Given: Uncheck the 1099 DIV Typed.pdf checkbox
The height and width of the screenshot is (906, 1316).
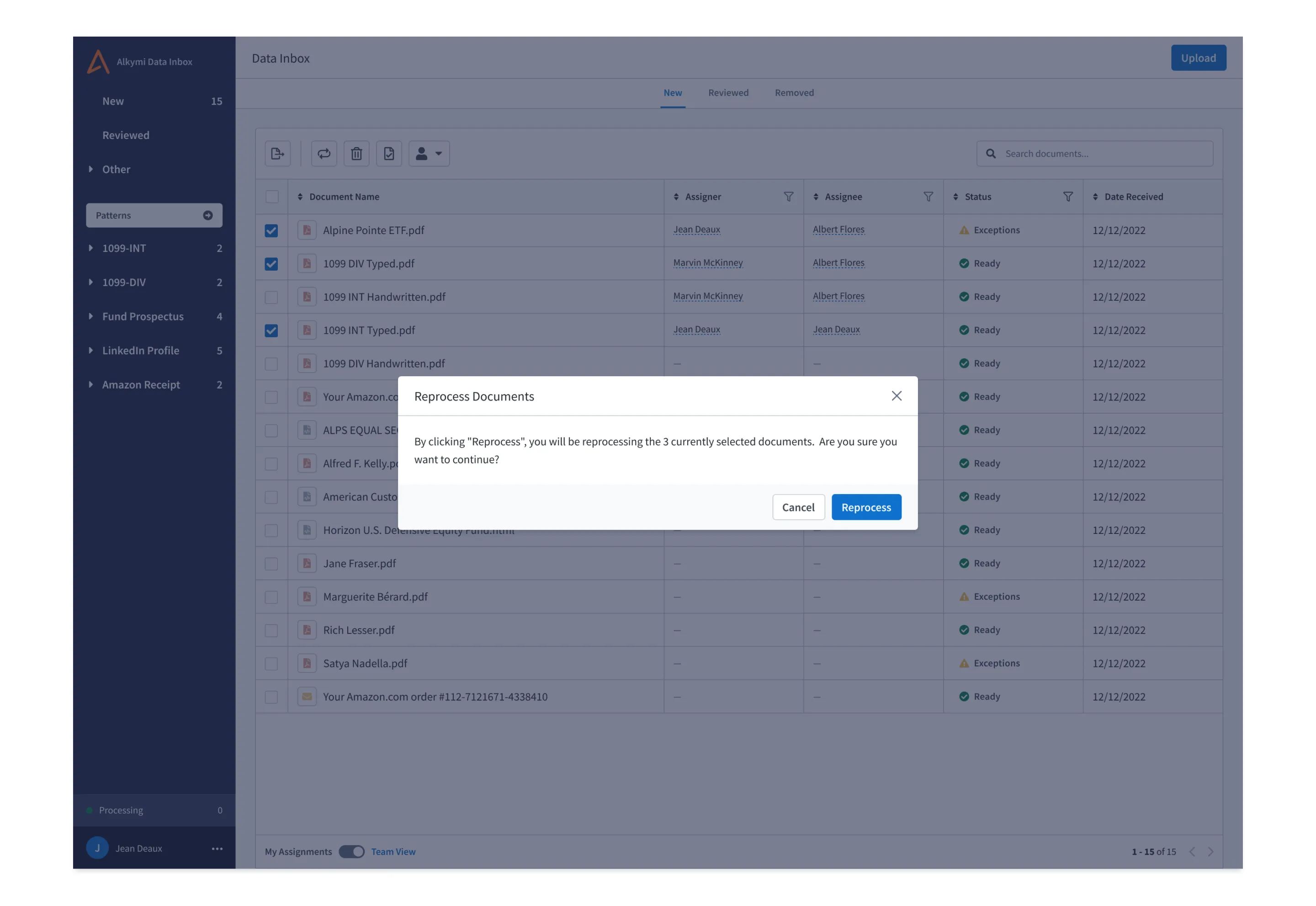Looking at the screenshot, I should pyautogui.click(x=271, y=264).
